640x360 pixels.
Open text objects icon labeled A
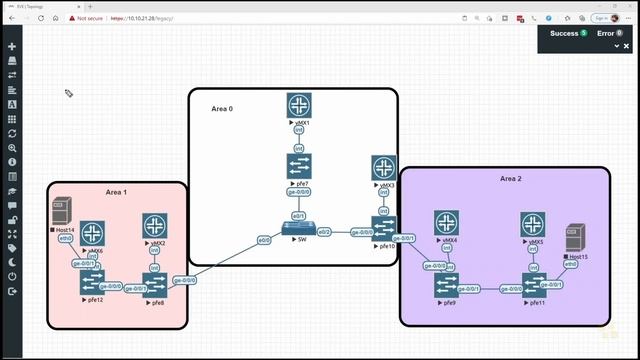(x=12, y=104)
